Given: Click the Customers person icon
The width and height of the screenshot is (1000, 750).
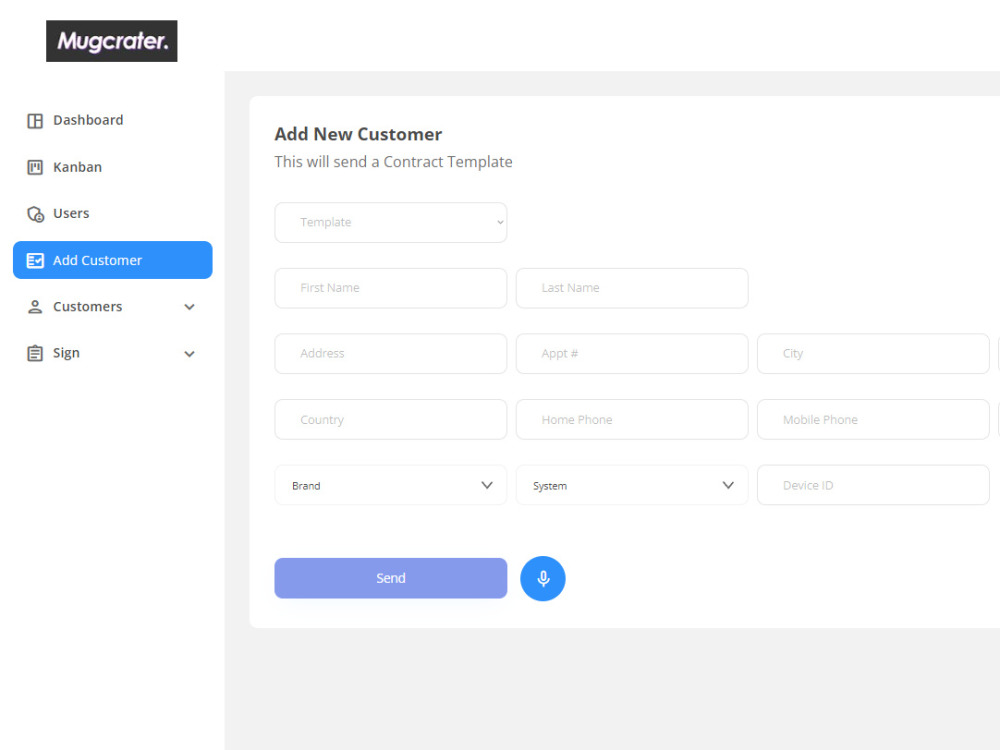Looking at the screenshot, I should click(x=35, y=307).
